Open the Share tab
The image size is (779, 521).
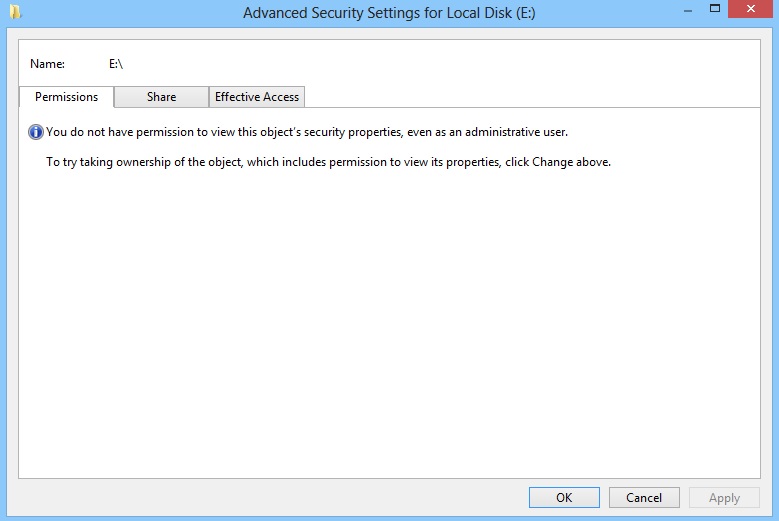coord(161,97)
